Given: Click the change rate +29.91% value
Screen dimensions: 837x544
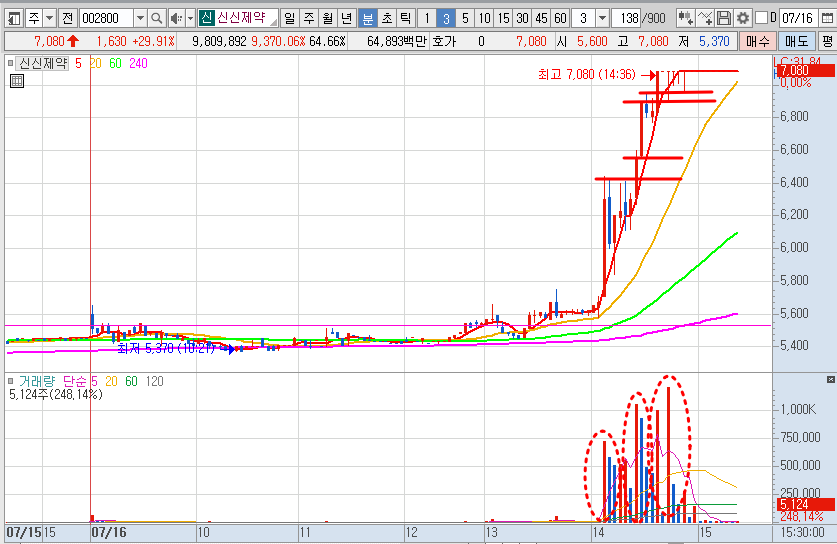Looking at the screenshot, I should [154, 41].
